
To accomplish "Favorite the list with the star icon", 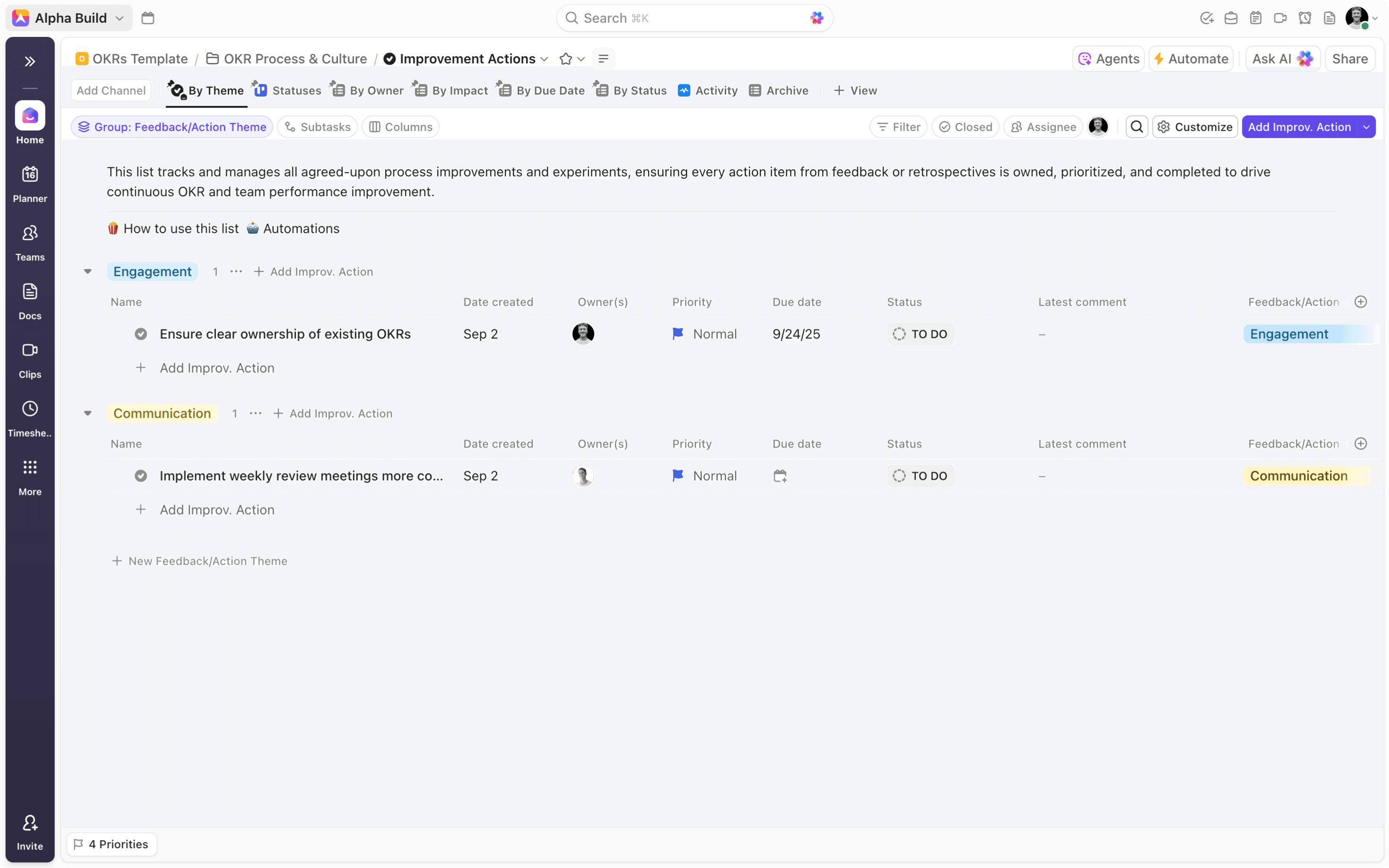I will (565, 59).
